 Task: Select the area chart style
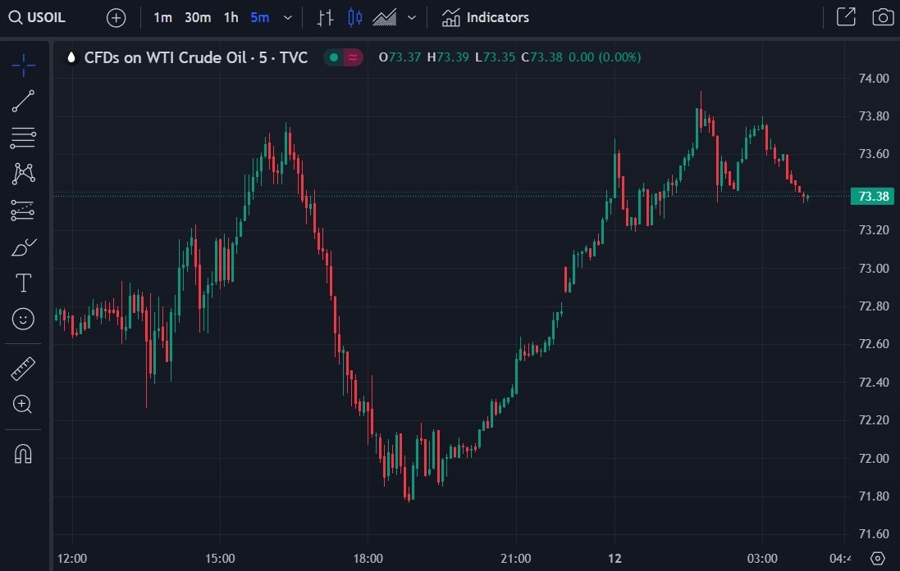tap(384, 18)
